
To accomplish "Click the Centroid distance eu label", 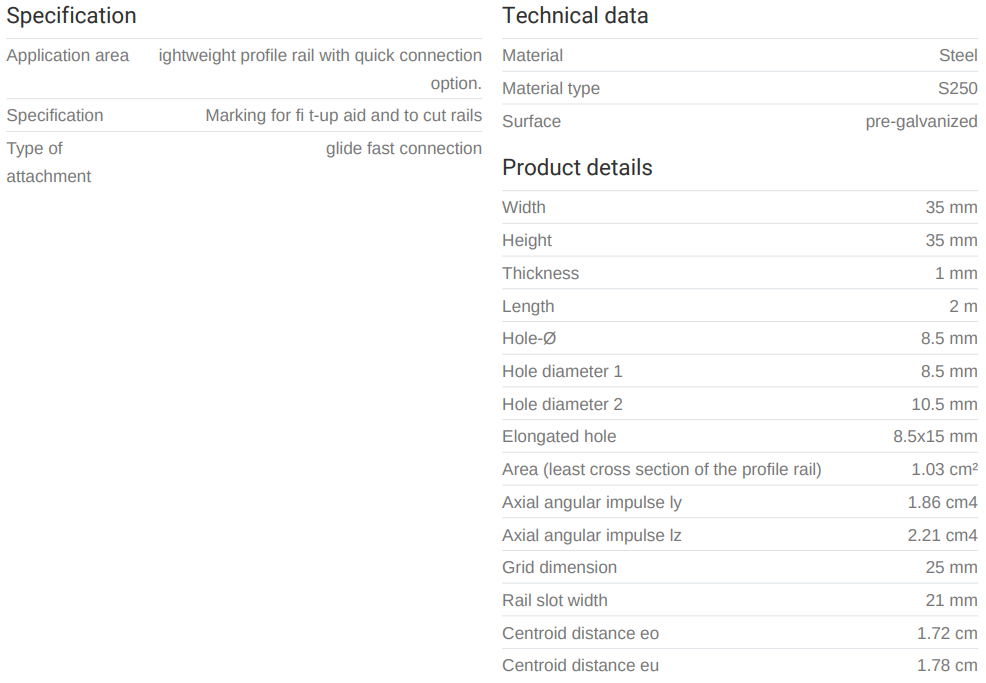I will pyautogui.click(x=580, y=666).
